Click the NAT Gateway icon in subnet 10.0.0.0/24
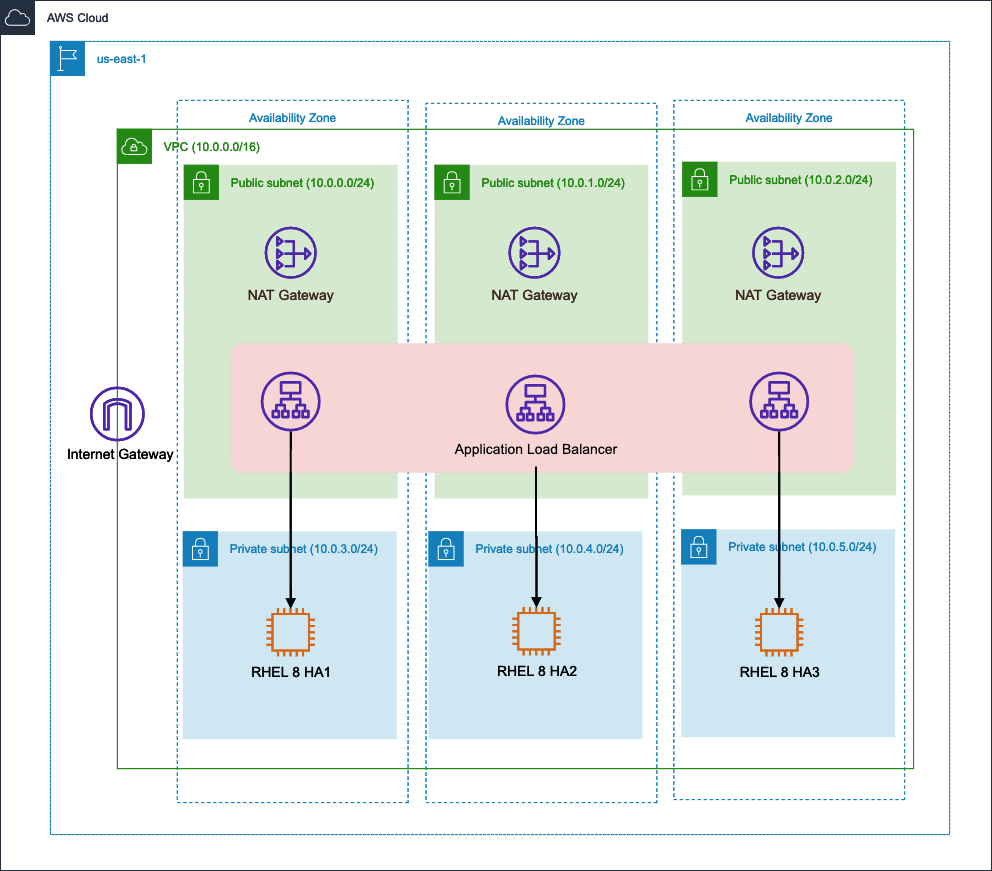This screenshot has height=871, width=992. [290, 252]
